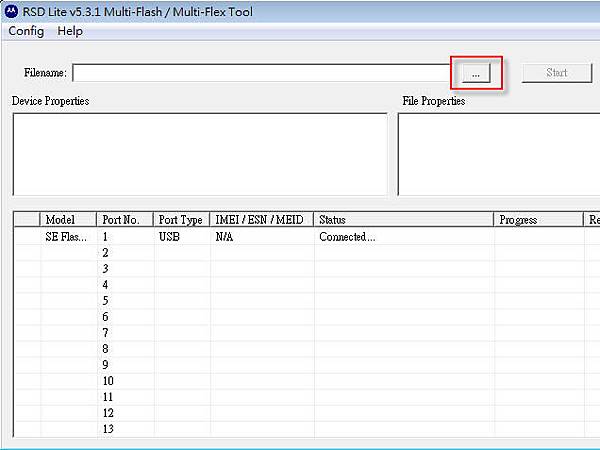
Task: Click inside File Properties box
Action: click(499, 154)
